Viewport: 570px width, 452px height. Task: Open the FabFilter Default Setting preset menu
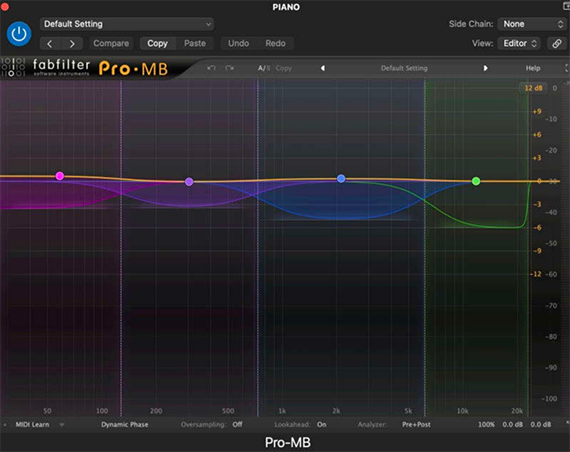[404, 68]
